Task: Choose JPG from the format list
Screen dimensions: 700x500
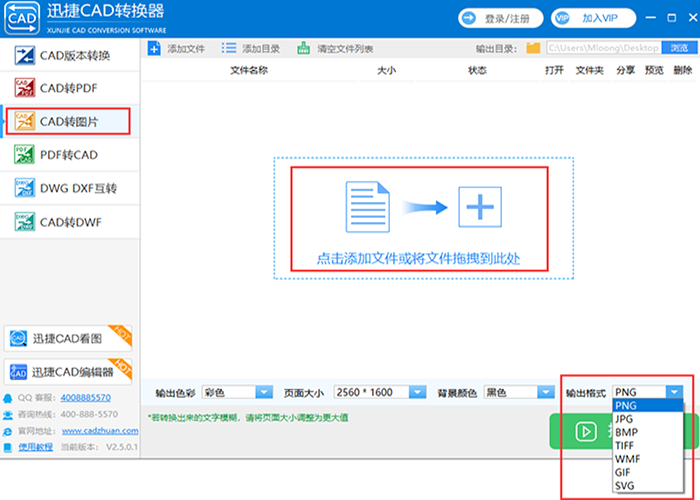Action: pos(648,419)
